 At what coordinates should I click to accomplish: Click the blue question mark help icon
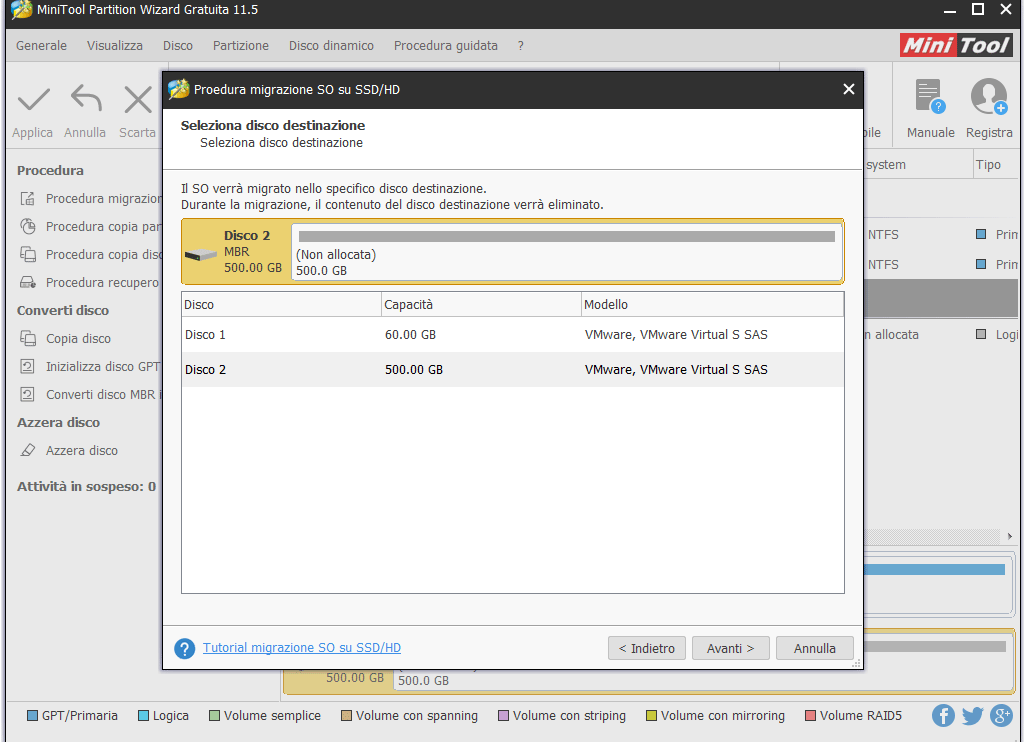184,649
